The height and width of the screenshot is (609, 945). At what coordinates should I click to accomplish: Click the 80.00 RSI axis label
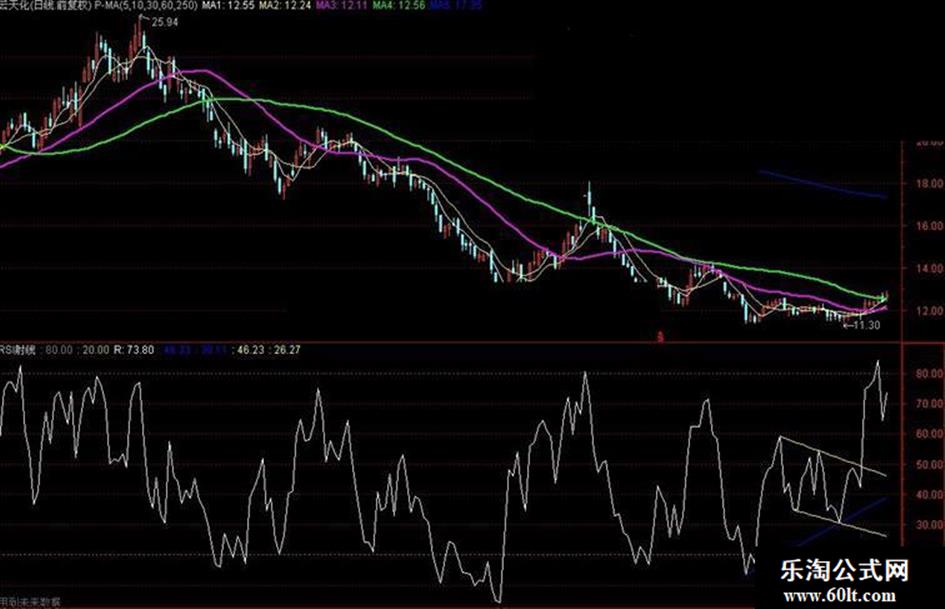click(x=926, y=373)
